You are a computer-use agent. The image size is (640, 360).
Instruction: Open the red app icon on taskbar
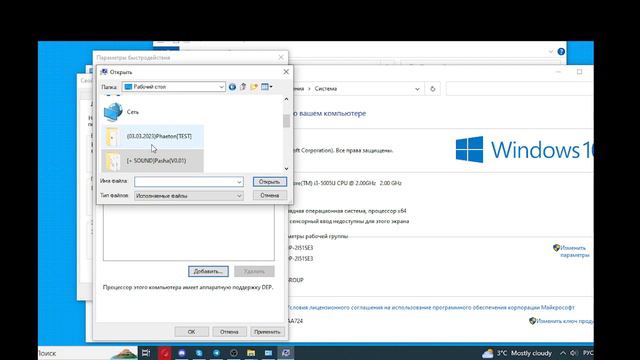[165, 353]
